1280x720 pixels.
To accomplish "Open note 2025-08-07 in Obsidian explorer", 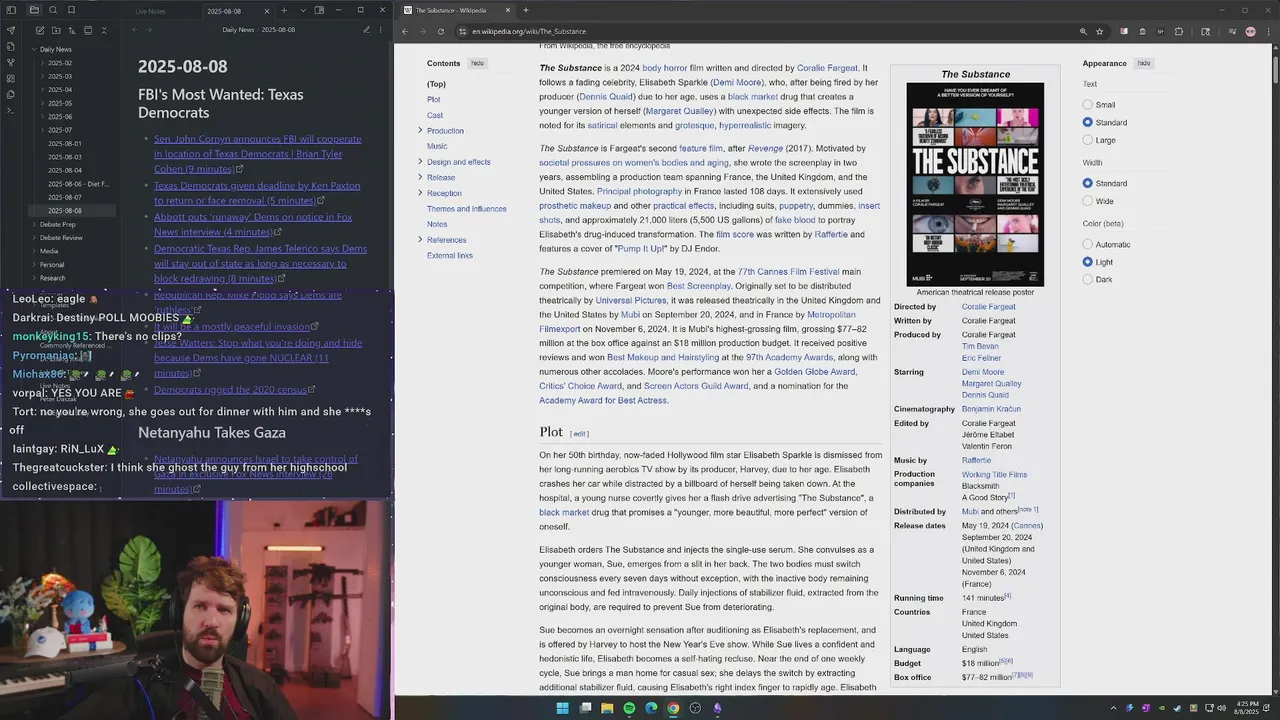I will [x=65, y=197].
